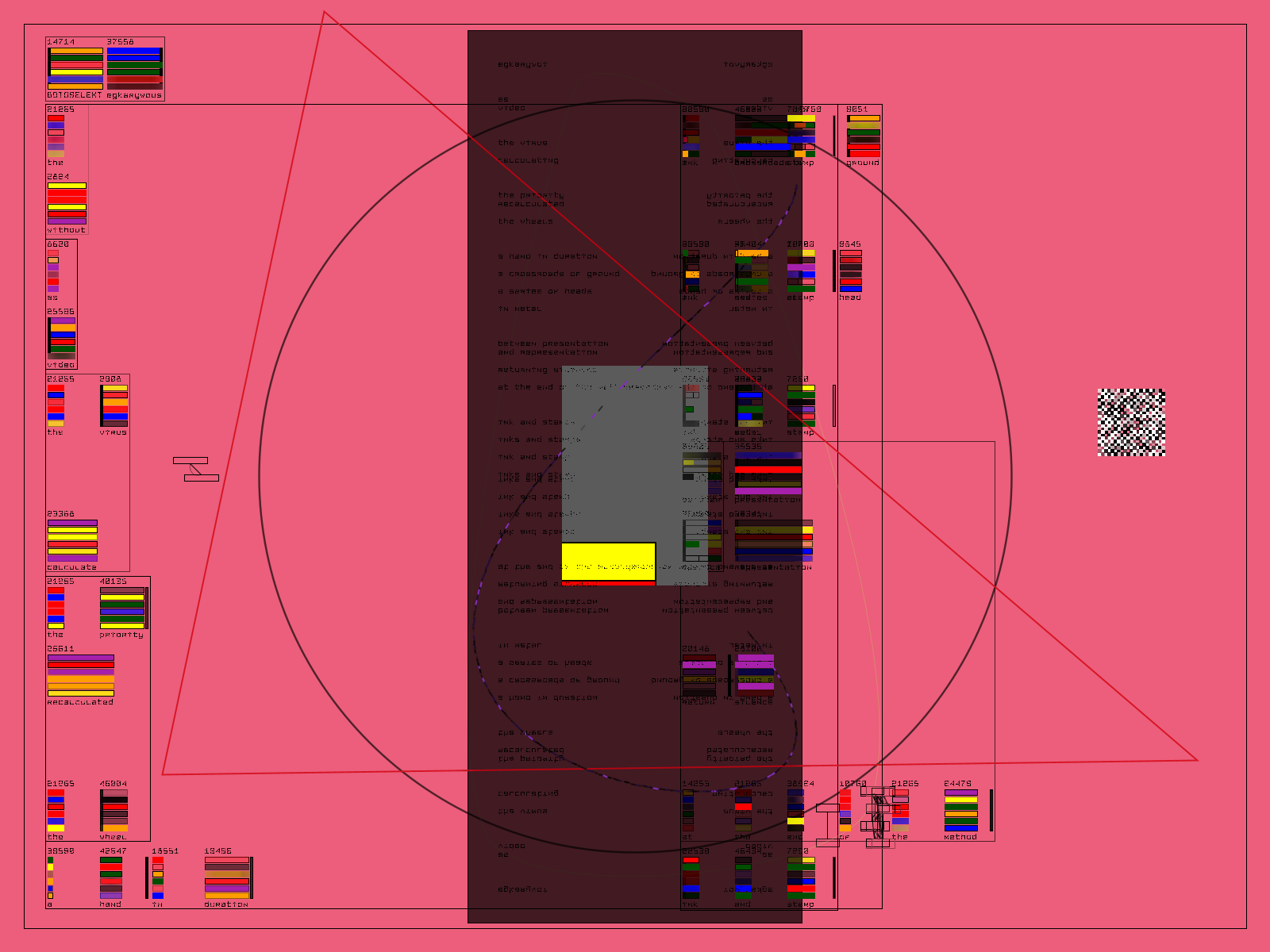Click the magenta color stack labeled 'silence'
The image size is (1270, 952).
[755, 675]
